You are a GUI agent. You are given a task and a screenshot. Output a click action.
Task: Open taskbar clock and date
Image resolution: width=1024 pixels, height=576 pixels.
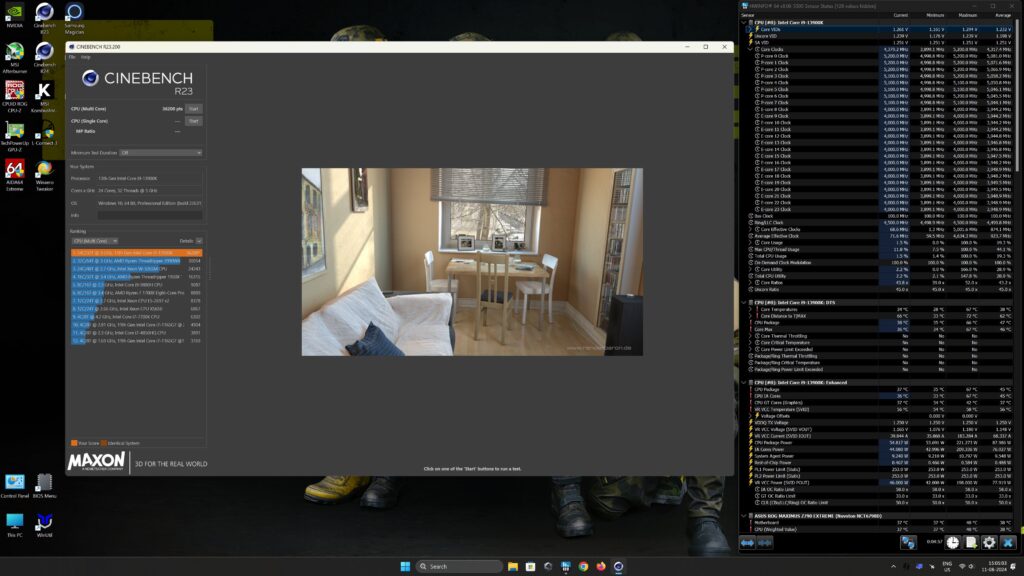click(997, 566)
